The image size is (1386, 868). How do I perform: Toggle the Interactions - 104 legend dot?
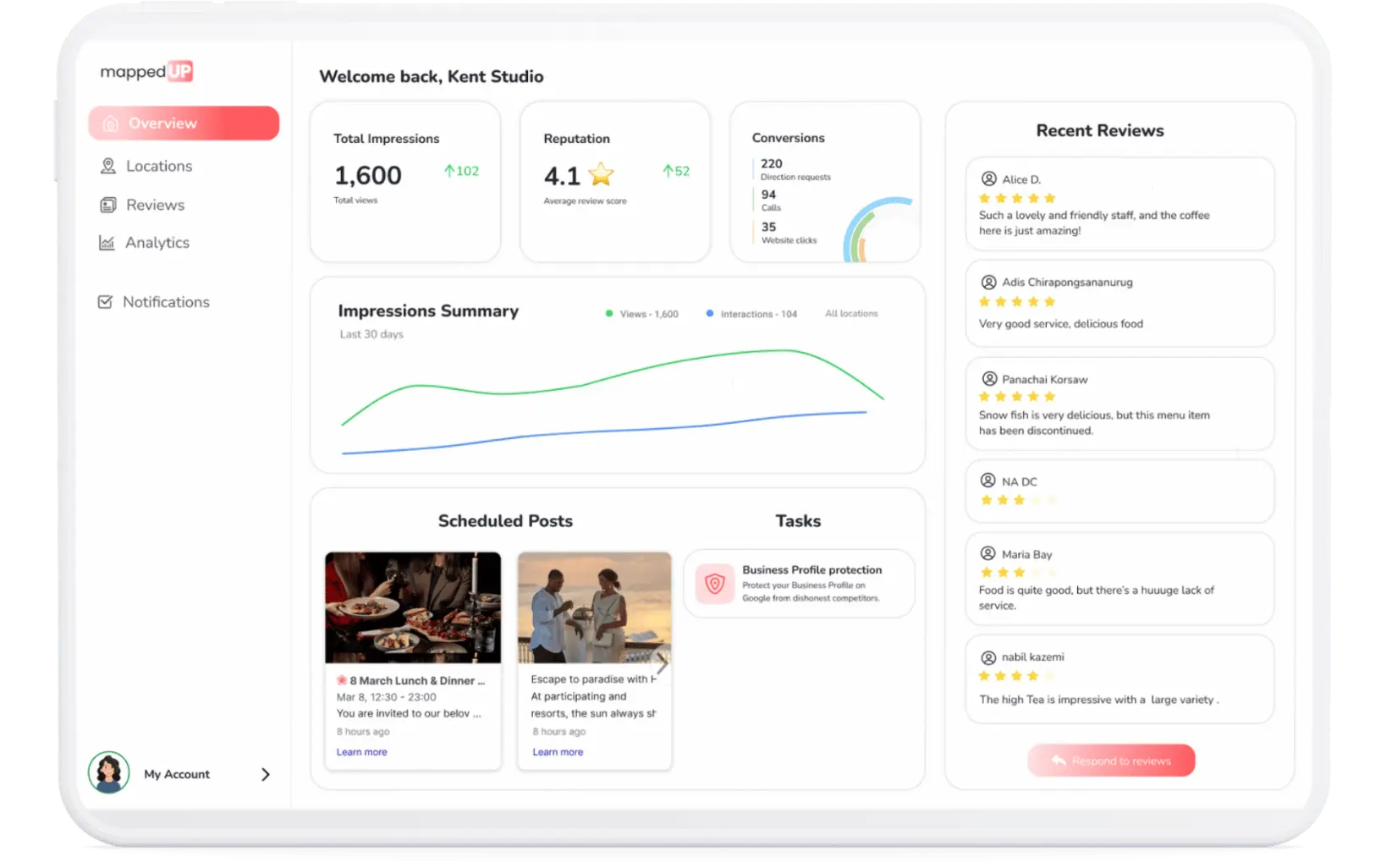point(710,314)
